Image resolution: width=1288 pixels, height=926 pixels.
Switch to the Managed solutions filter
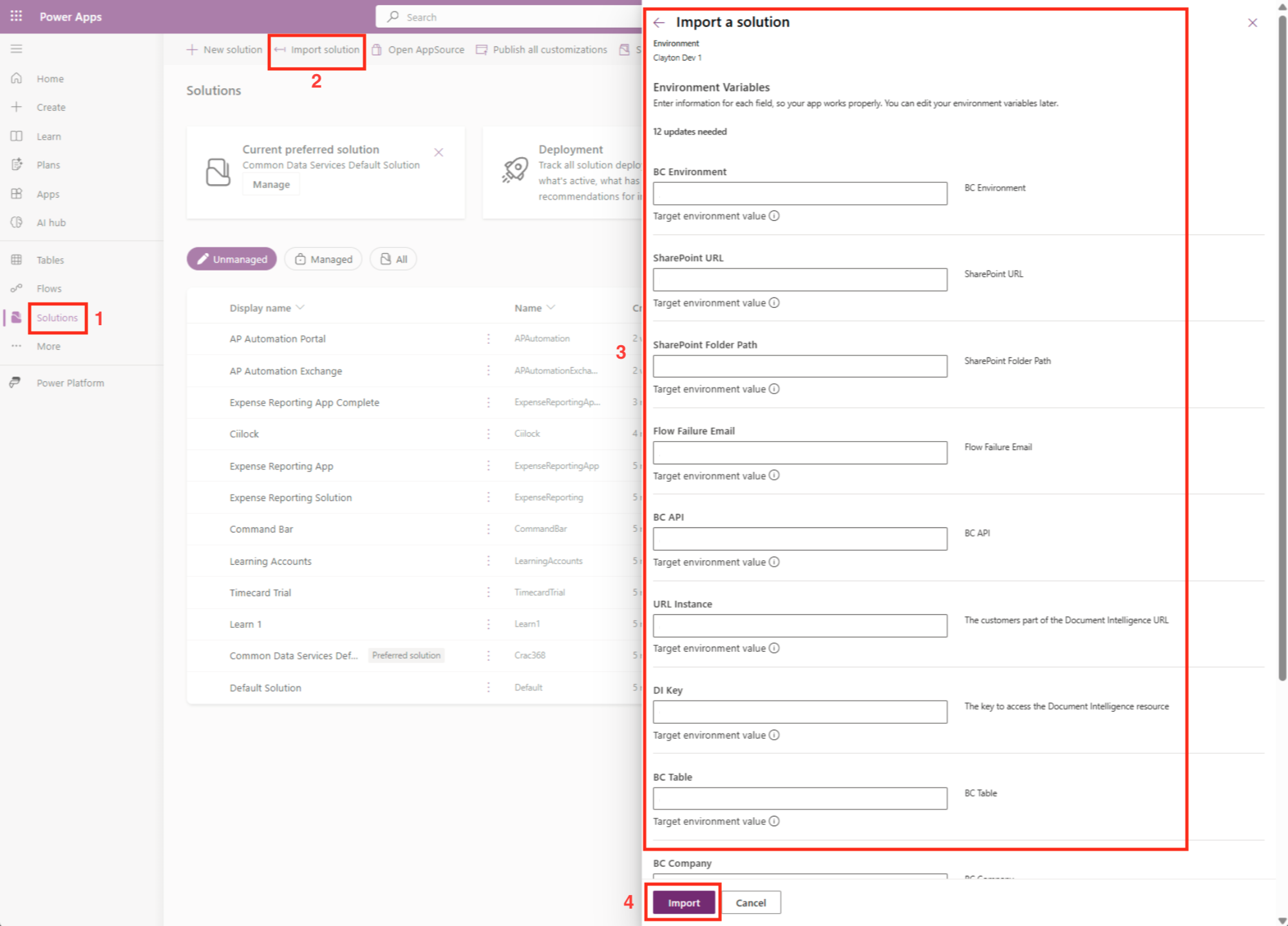(323, 259)
